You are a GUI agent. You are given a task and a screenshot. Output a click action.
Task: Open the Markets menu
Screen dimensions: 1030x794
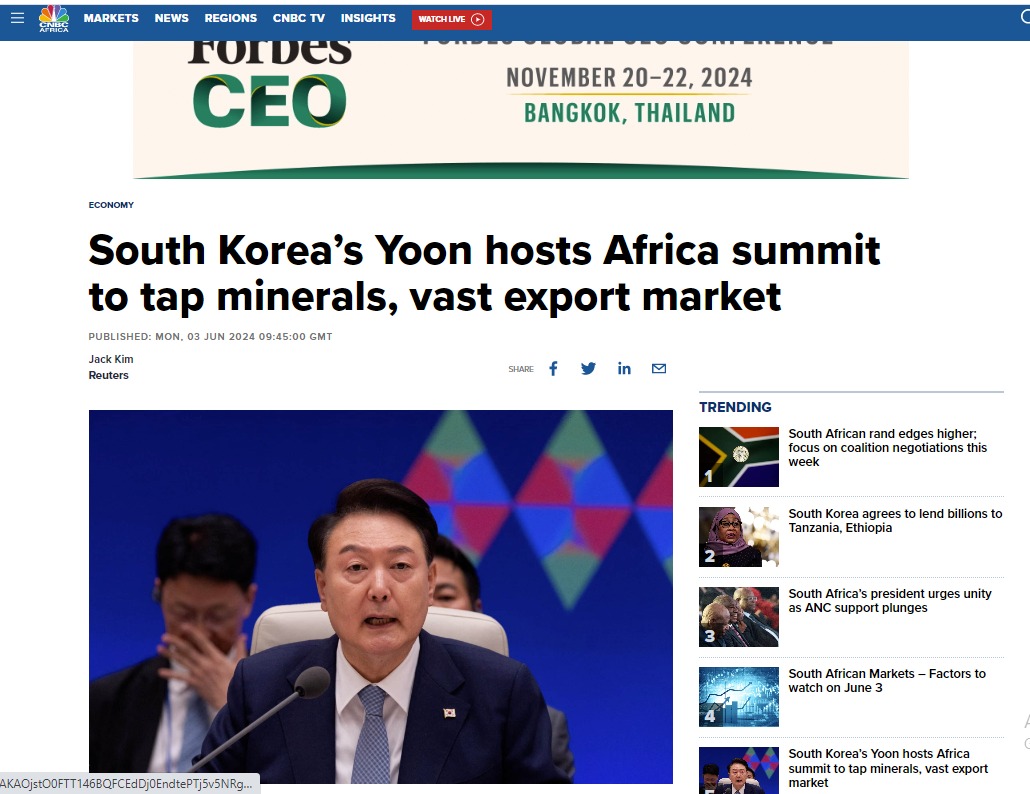[111, 18]
